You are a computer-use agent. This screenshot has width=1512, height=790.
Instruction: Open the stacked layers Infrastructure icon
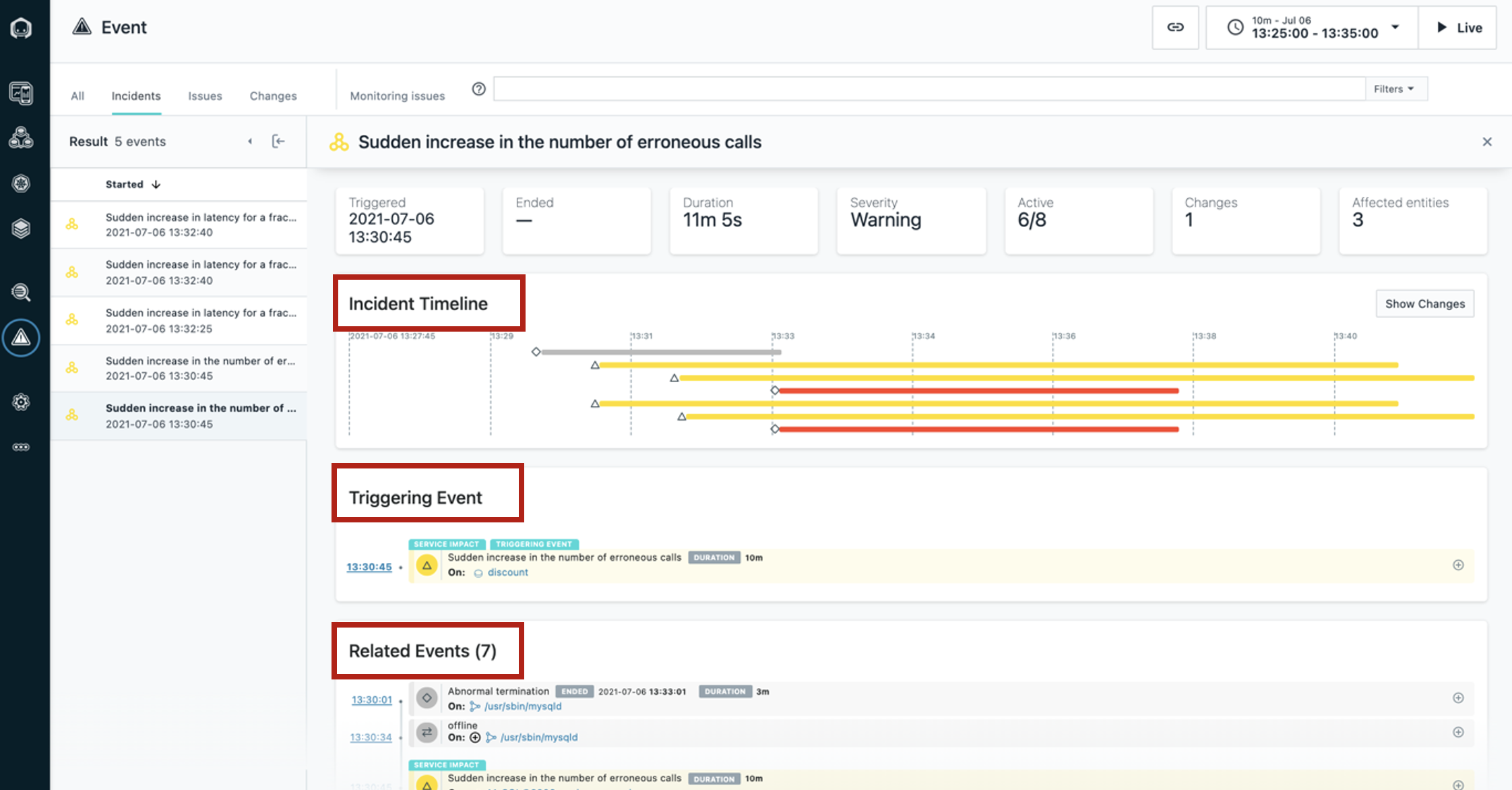(21, 229)
